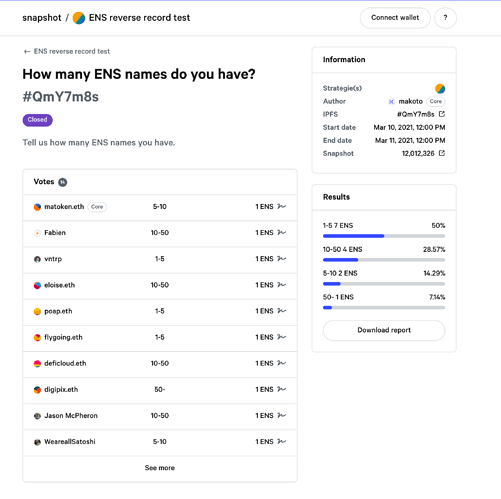Open the 12,012,326 snapshot block link

(418, 153)
